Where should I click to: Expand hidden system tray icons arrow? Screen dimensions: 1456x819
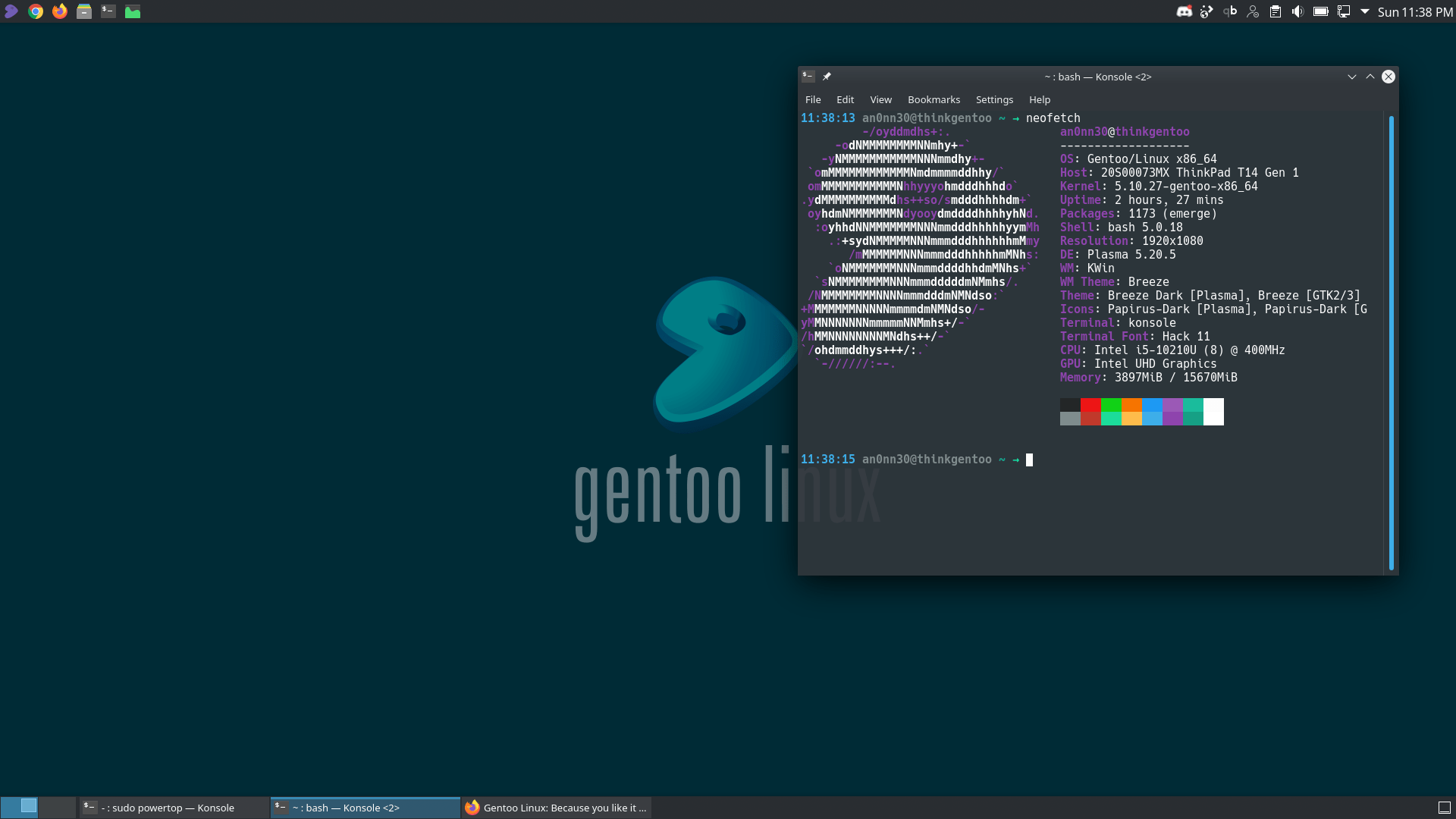coord(1365,11)
